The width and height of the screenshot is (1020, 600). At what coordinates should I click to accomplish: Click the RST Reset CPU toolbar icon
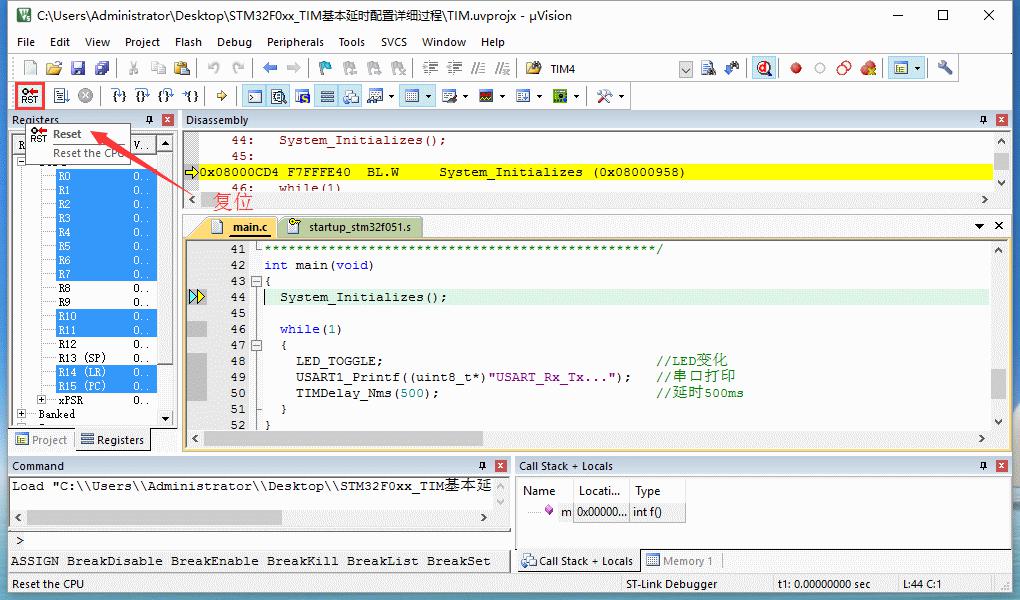click(30, 96)
